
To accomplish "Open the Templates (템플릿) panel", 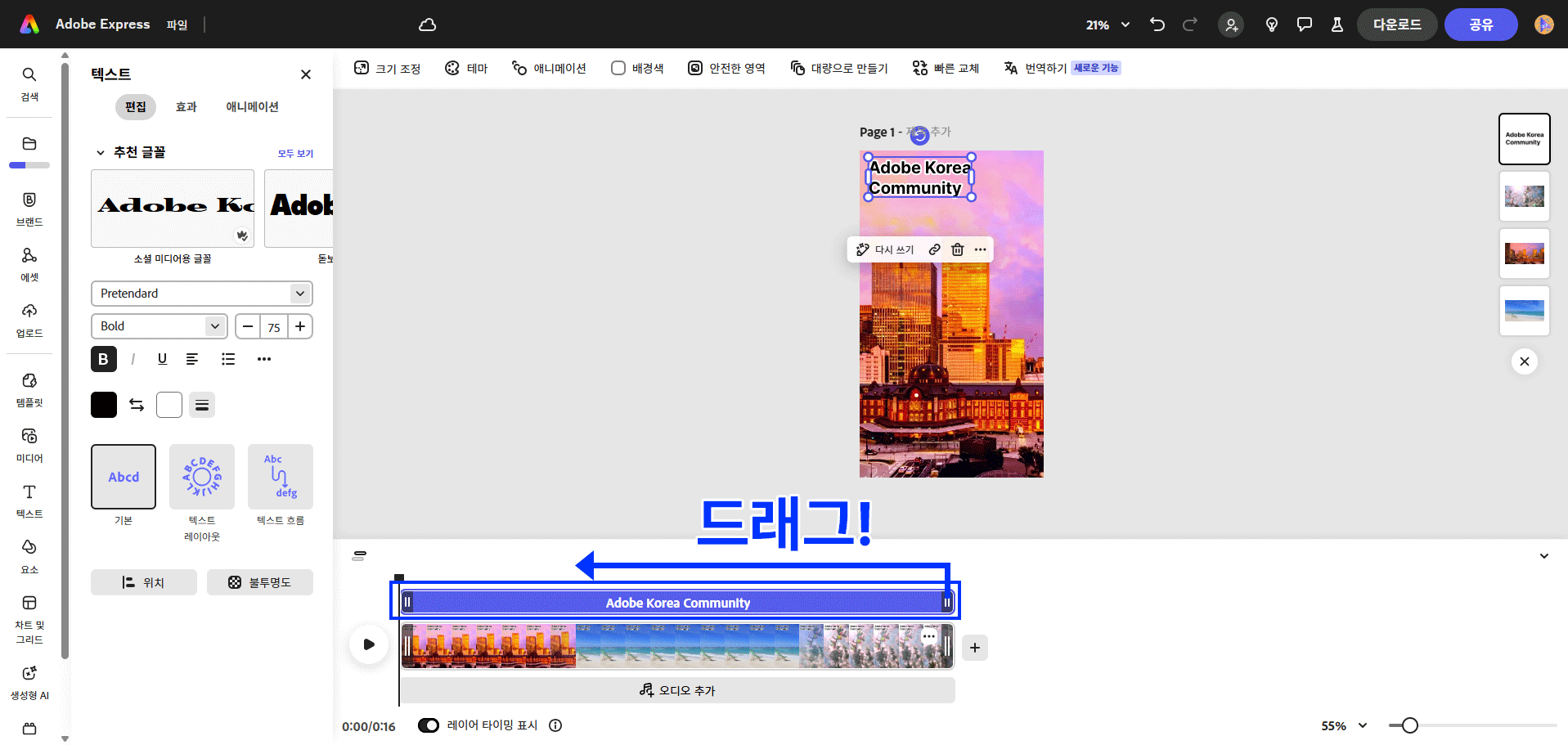I will 29,390.
